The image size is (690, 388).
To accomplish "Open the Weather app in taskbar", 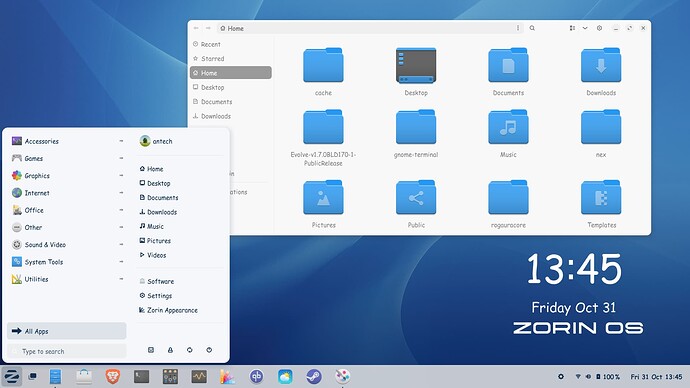I will [285, 377].
